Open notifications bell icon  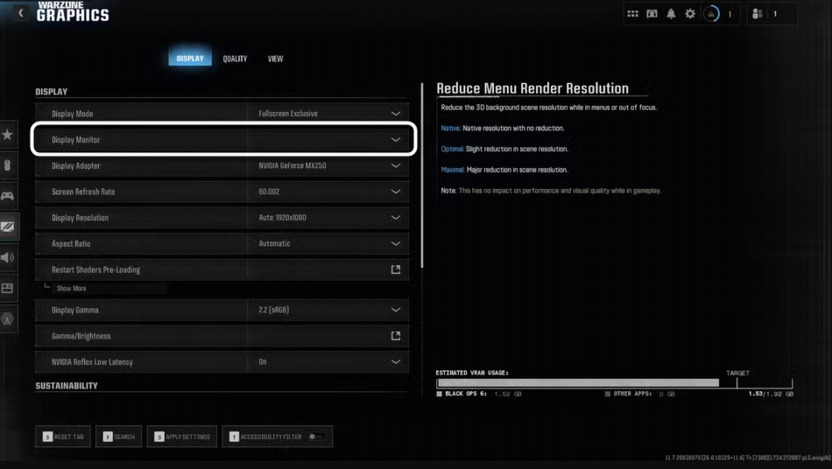coord(671,14)
